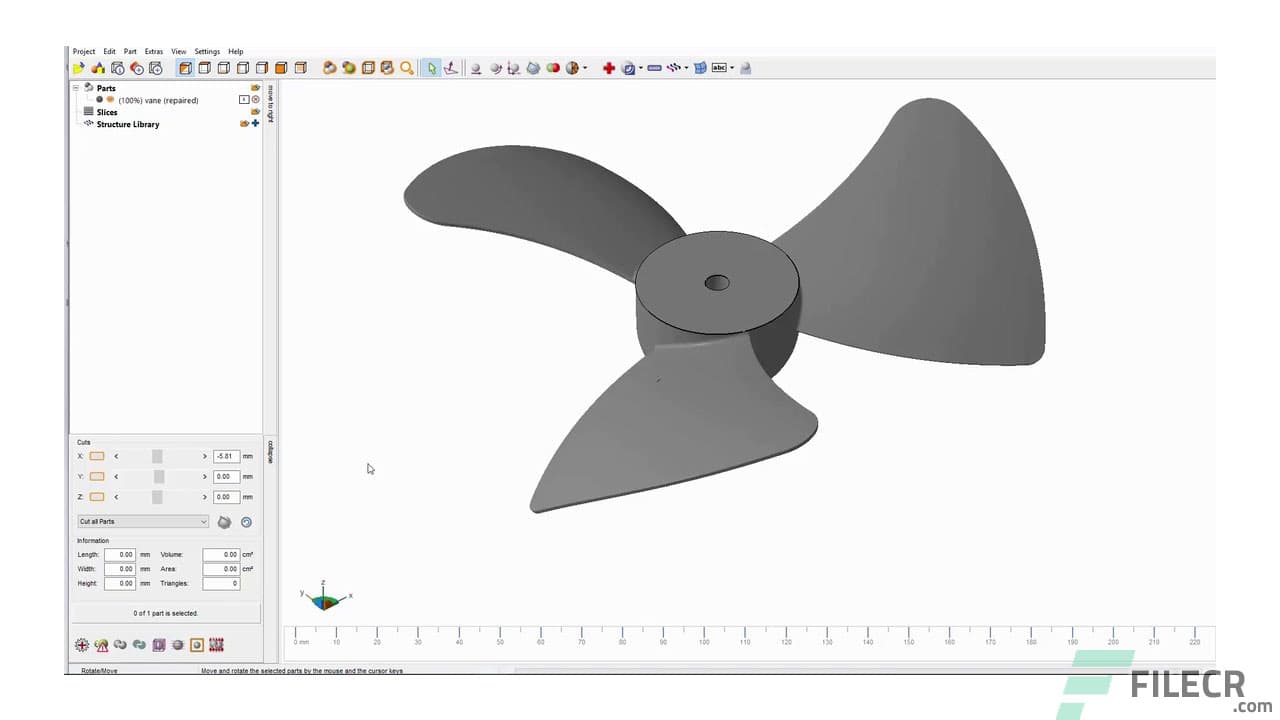1280x720 pixels.
Task: Toggle the X cut plane checkbox
Action: (96, 456)
